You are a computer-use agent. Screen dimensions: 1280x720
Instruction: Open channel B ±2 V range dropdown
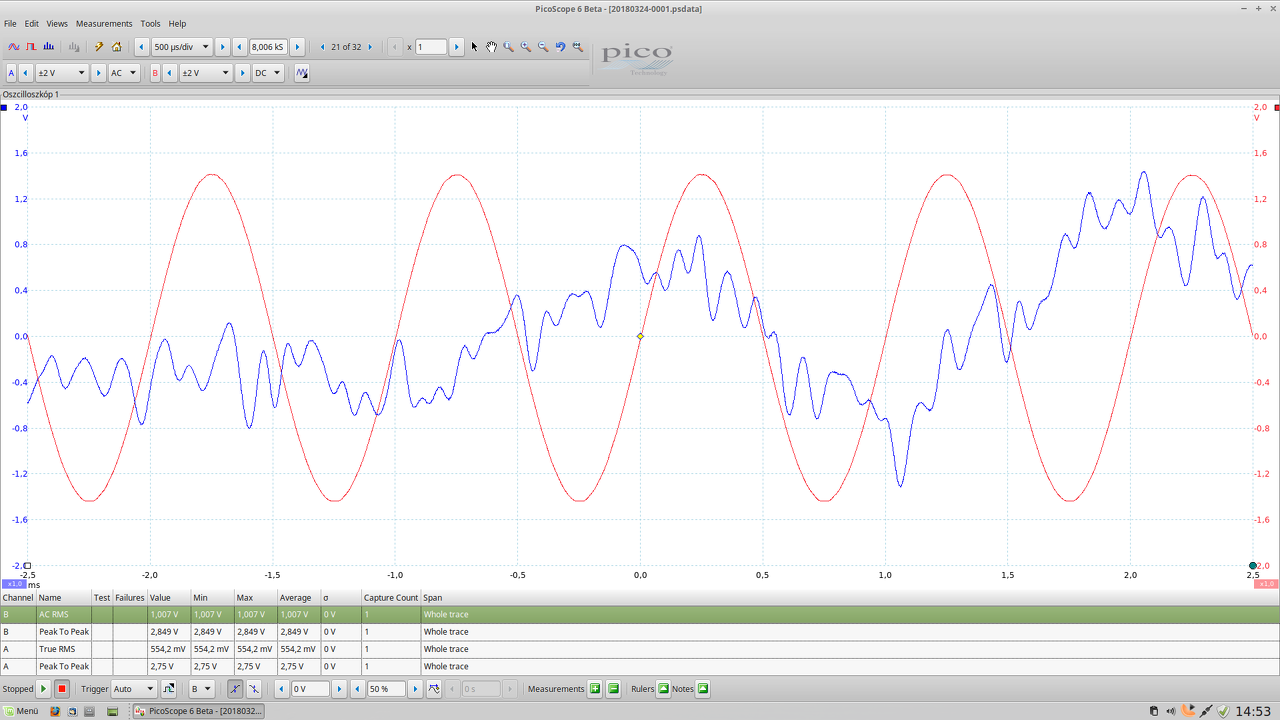coord(205,73)
